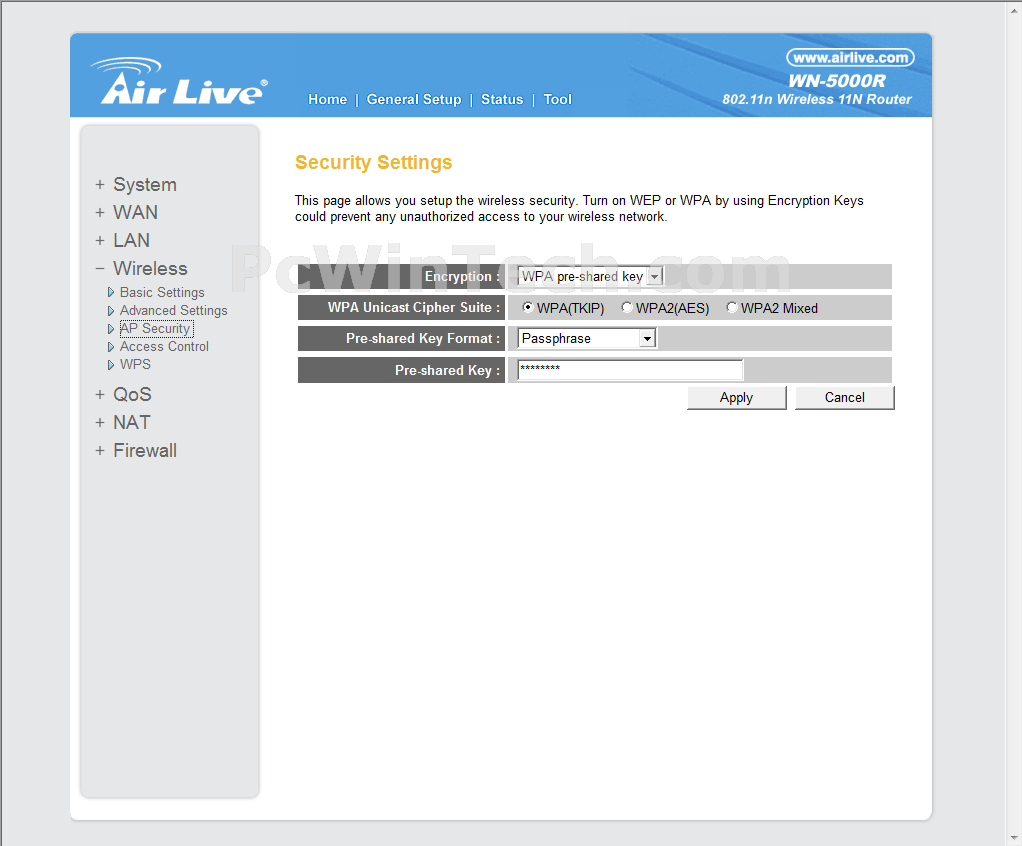Click the arrow icon beside Access Control

point(111,347)
